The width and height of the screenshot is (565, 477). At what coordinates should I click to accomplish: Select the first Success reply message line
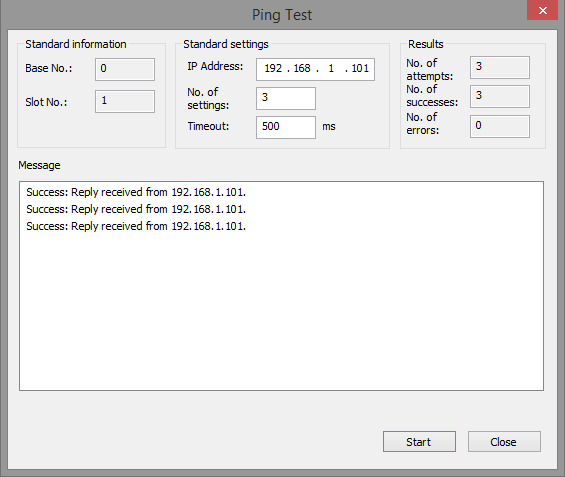click(136, 192)
